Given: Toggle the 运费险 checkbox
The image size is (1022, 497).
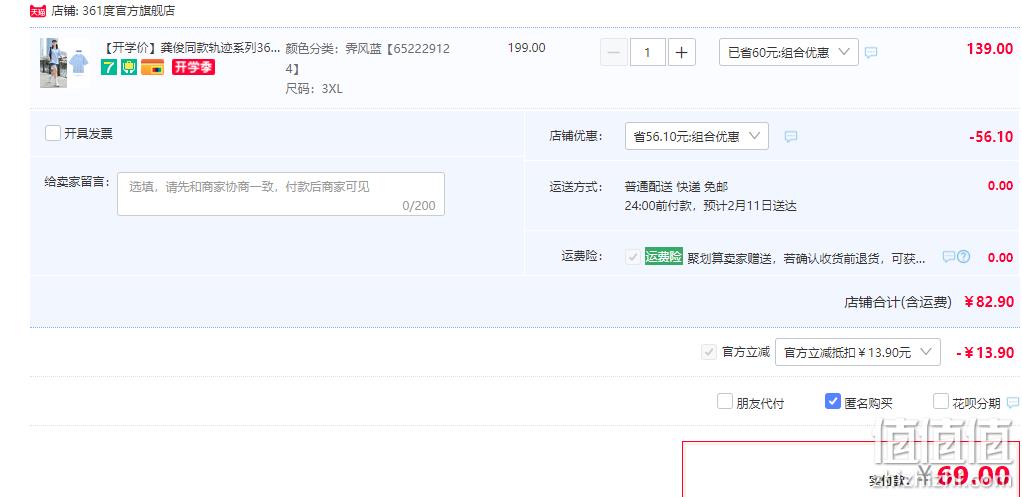Looking at the screenshot, I should 632,257.
